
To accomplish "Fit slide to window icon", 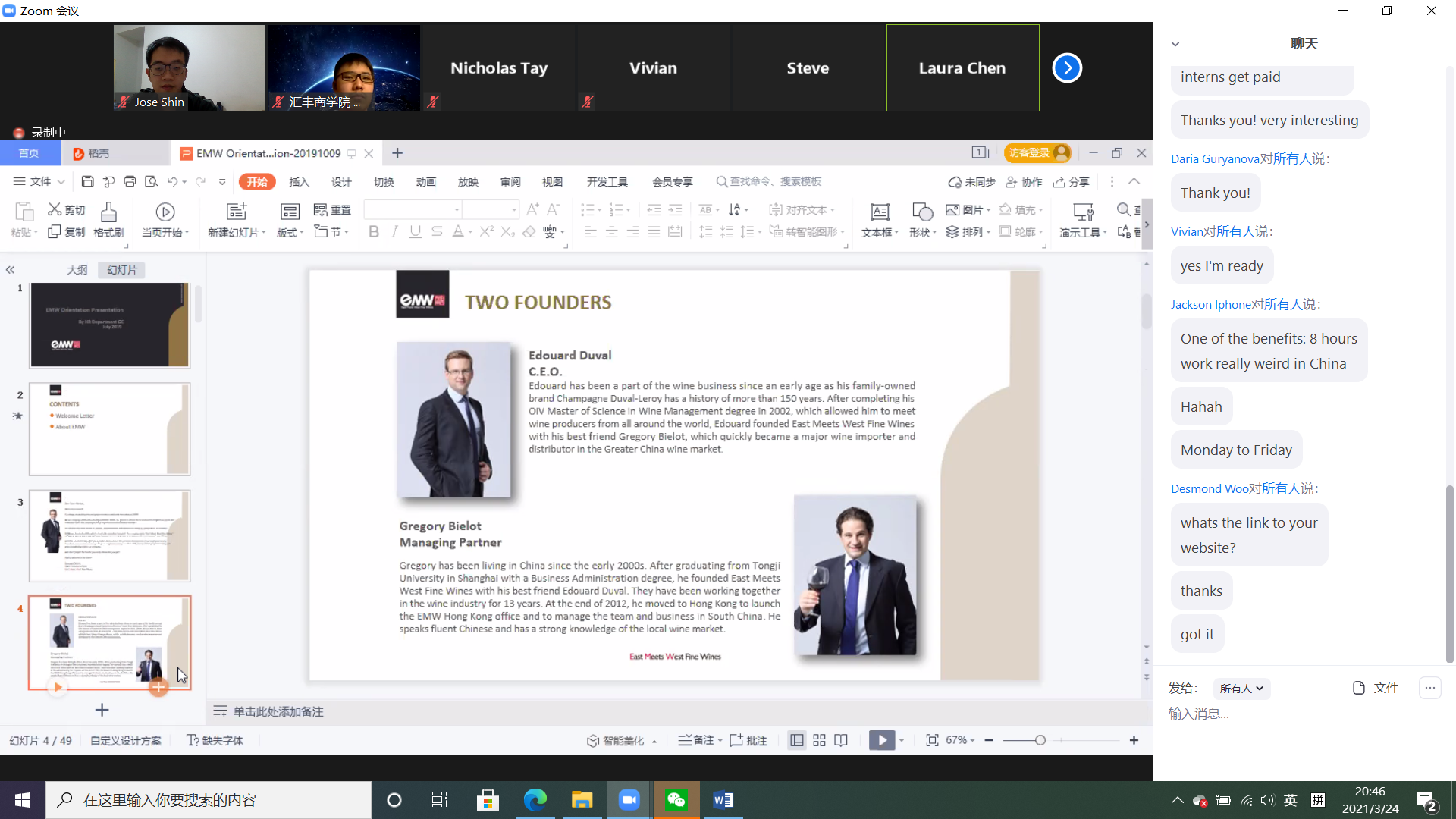I will point(932,740).
